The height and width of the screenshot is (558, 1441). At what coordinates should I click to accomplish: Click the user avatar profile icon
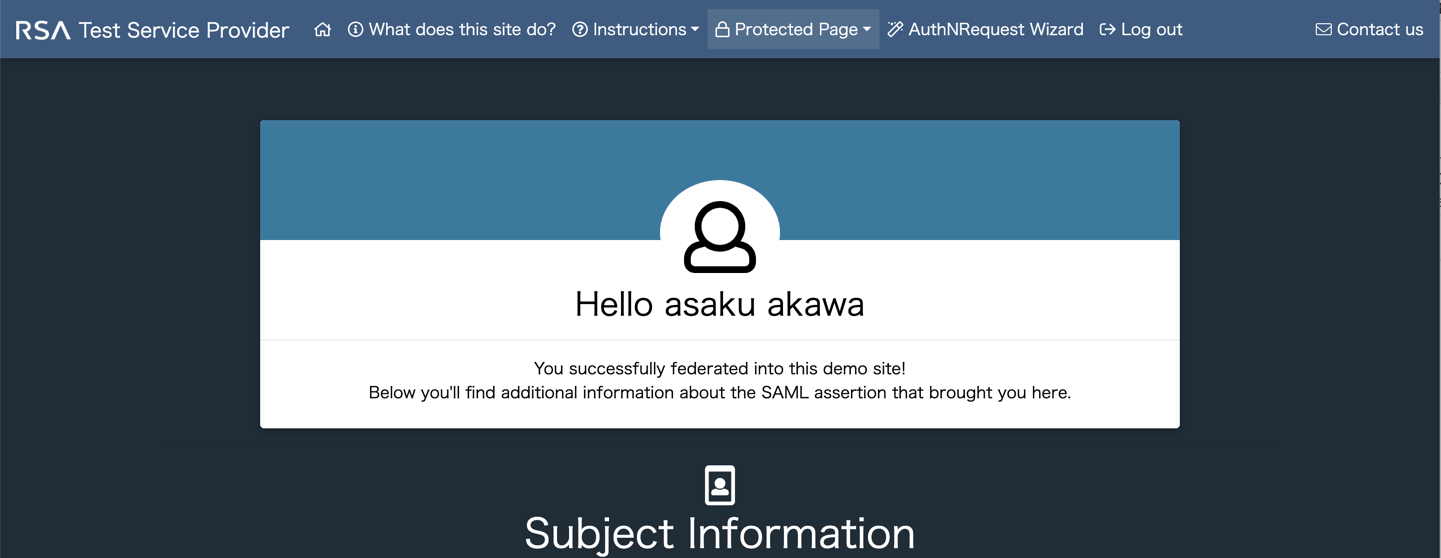(720, 237)
